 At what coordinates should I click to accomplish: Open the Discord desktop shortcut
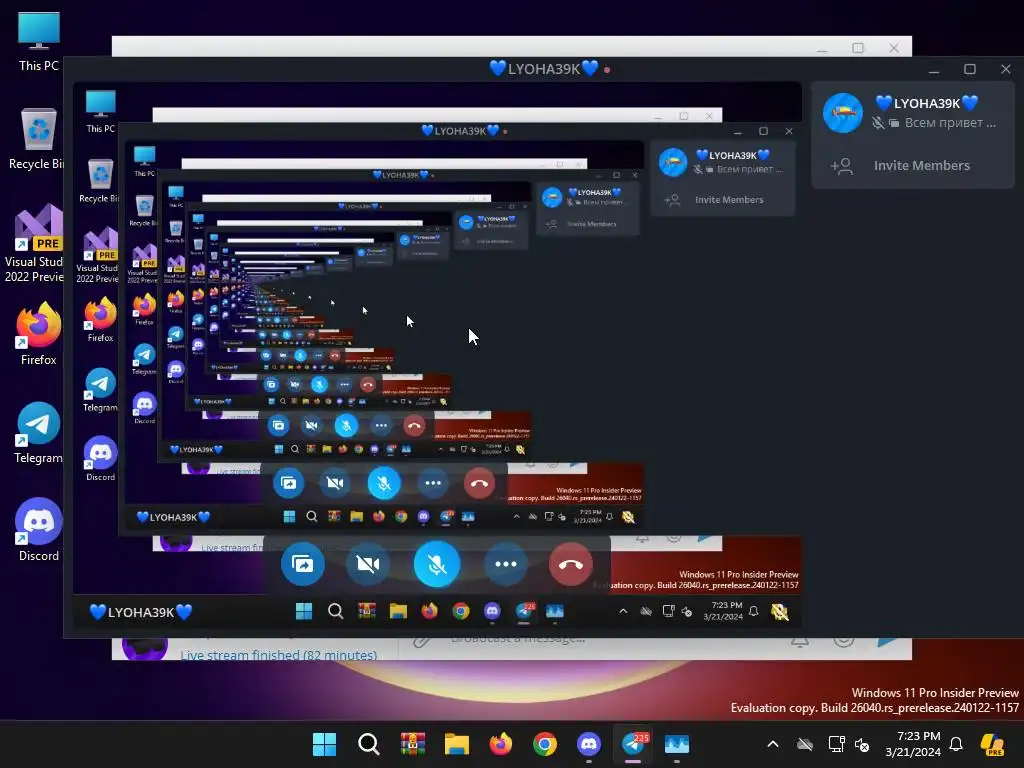click(x=39, y=530)
